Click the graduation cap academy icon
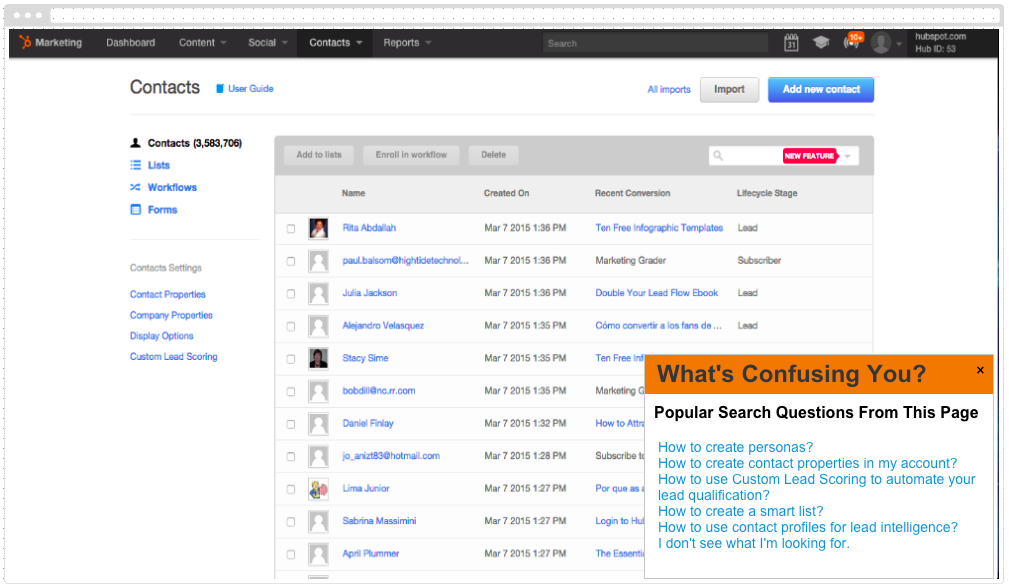Viewport: 1009px width, 586px height. coord(821,43)
